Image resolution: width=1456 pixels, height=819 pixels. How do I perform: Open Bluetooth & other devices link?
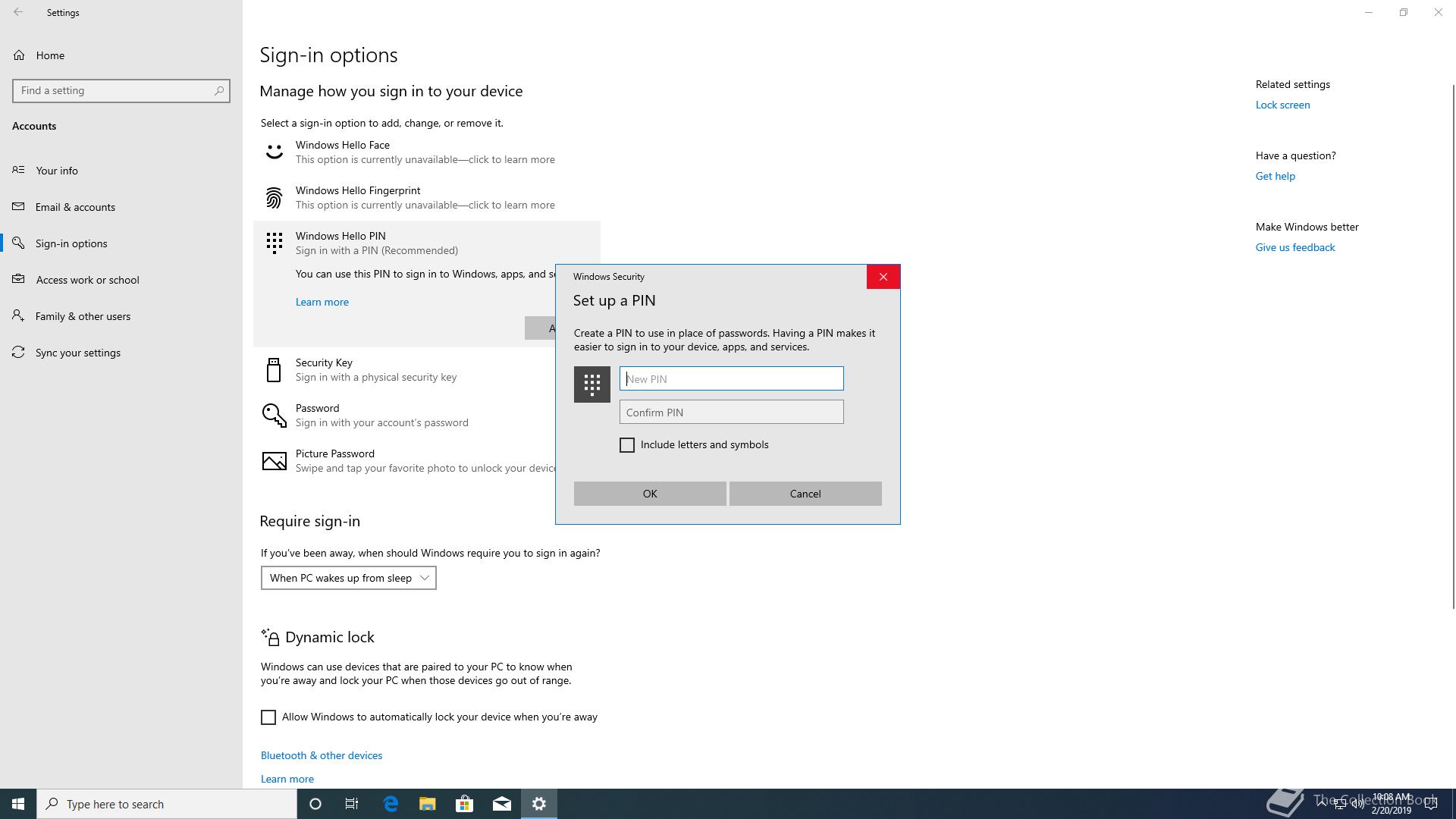(x=322, y=755)
